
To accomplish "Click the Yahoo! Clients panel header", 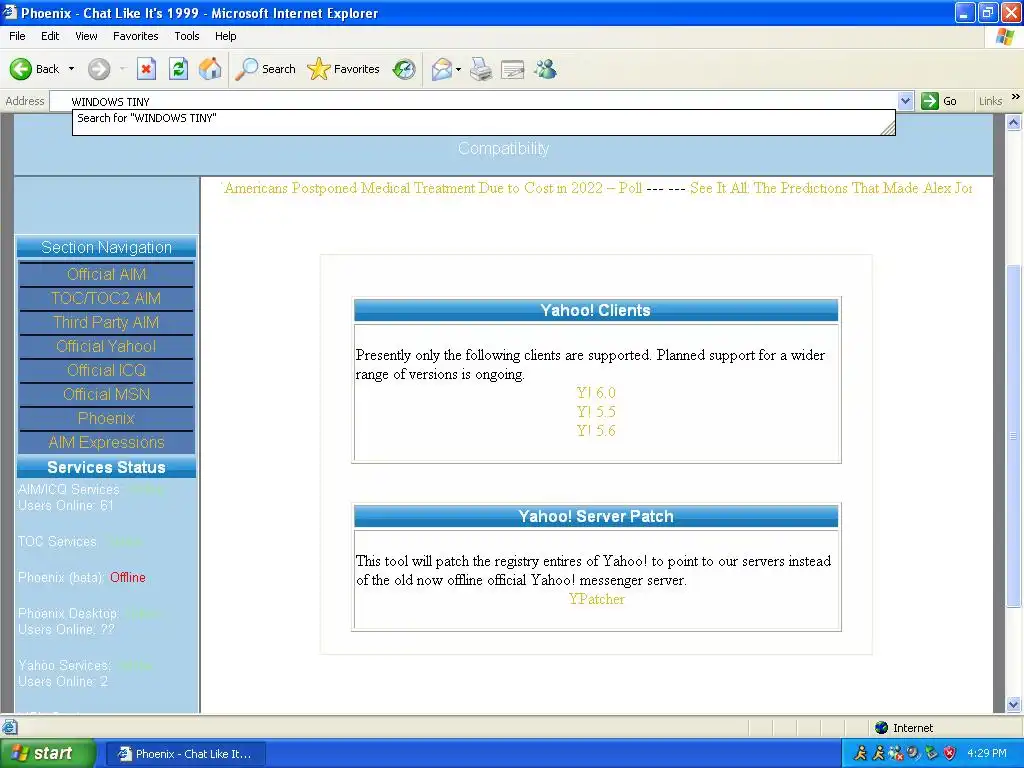I will tap(596, 310).
